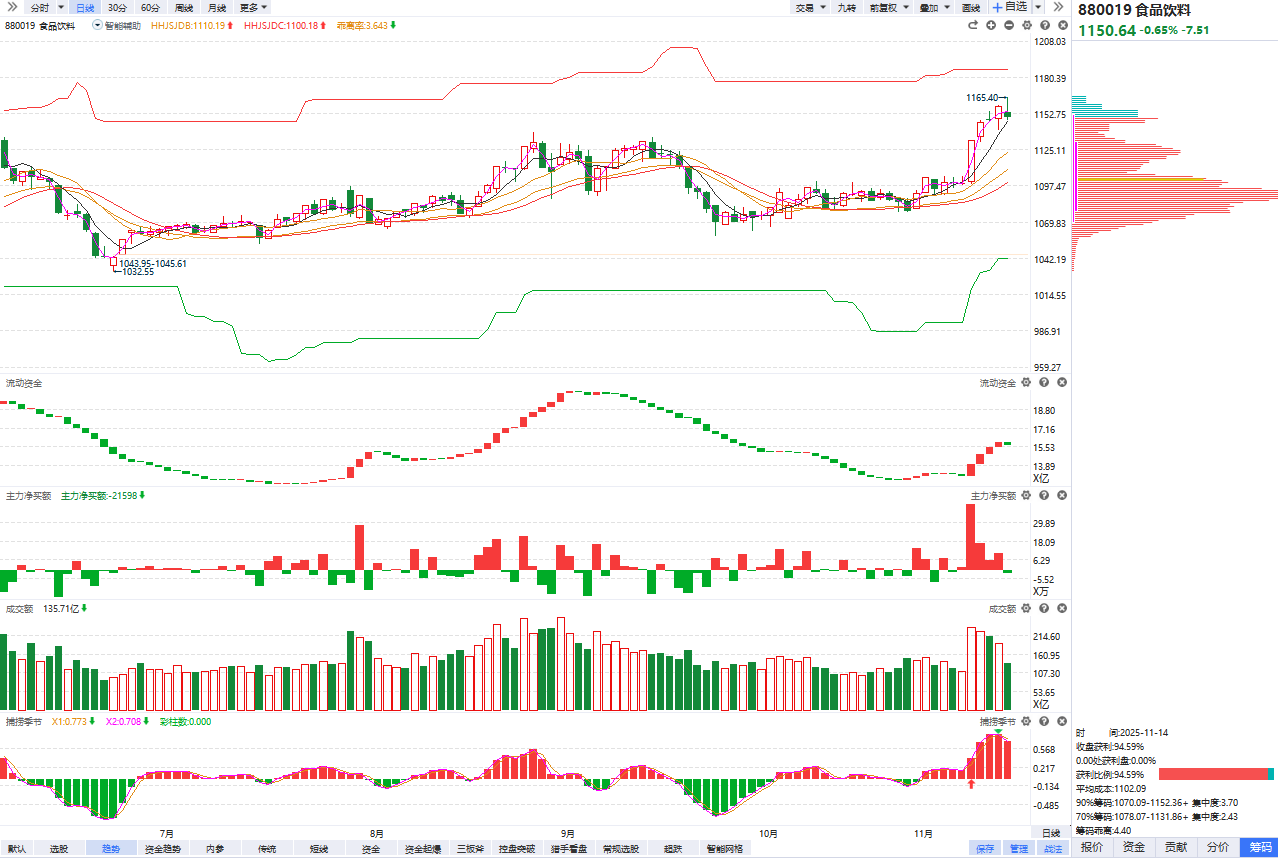
Task: Click help icon in 流动资金 panel
Action: pos(1044,383)
